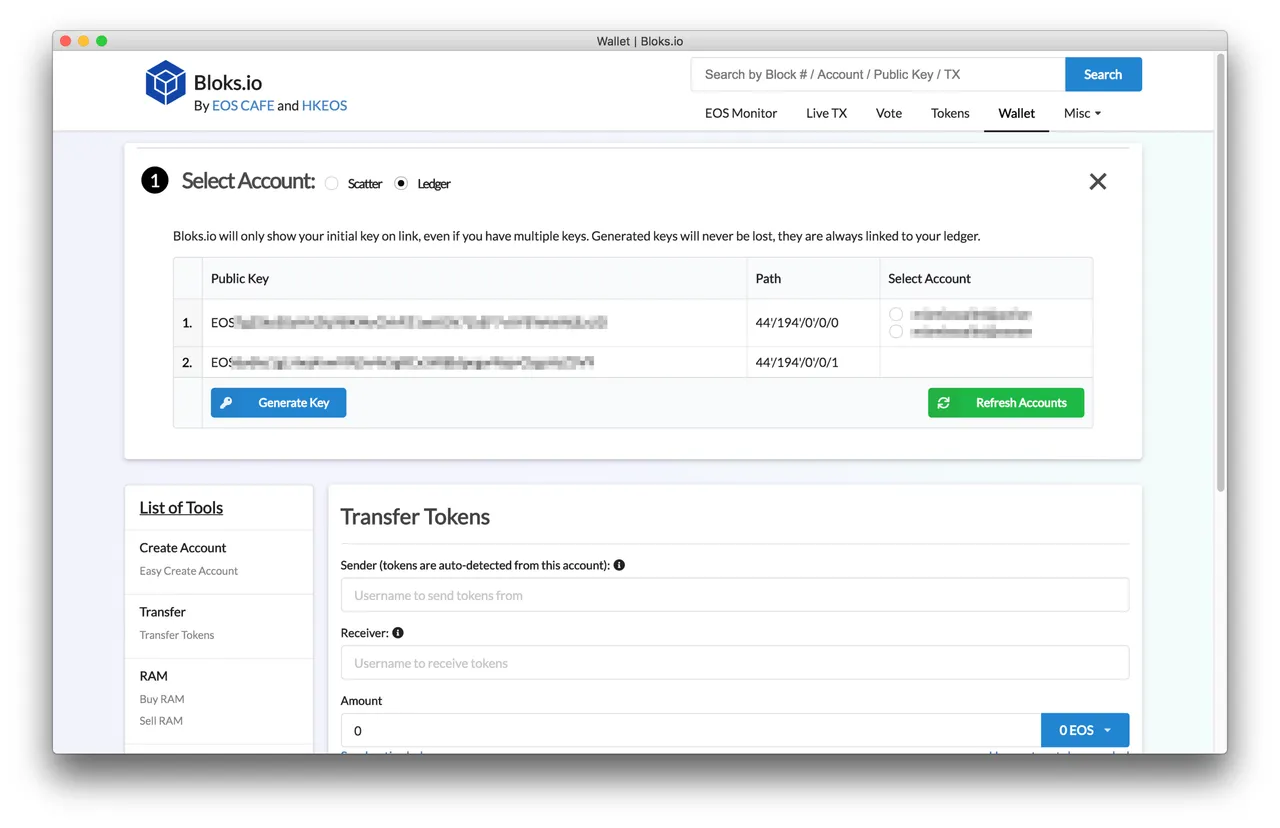Open the Misc dropdown menu

pos(1082,113)
